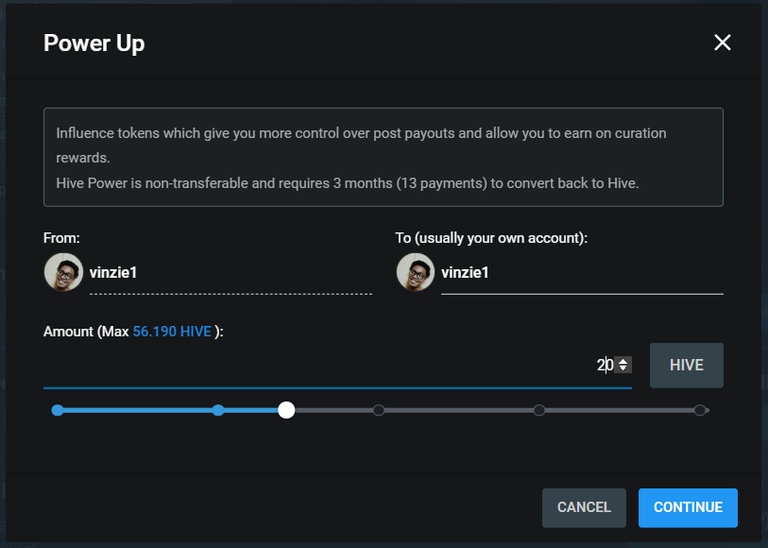Viewport: 768px width, 548px height.
Task: Click the 56.190 HIVE max amount link
Action: tap(172, 332)
